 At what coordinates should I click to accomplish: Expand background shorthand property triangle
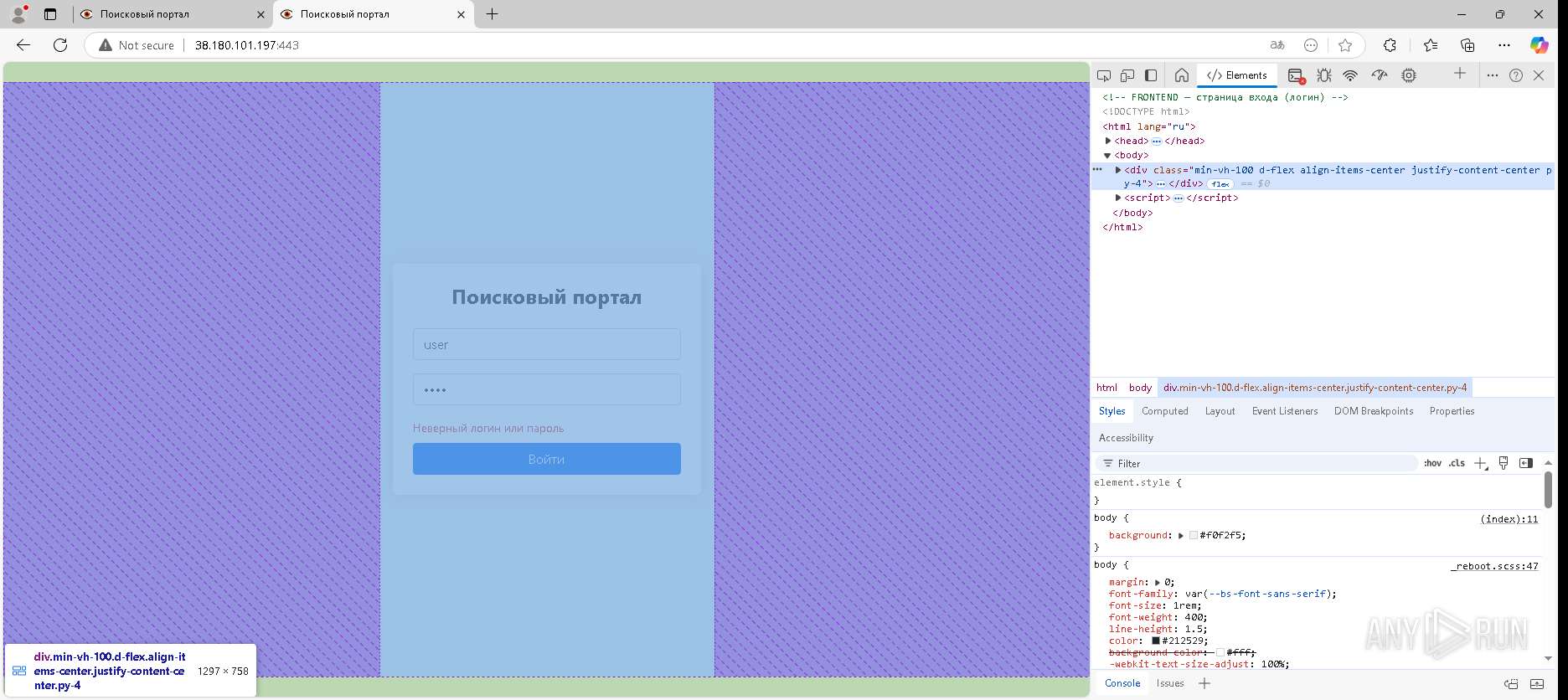click(x=1181, y=536)
